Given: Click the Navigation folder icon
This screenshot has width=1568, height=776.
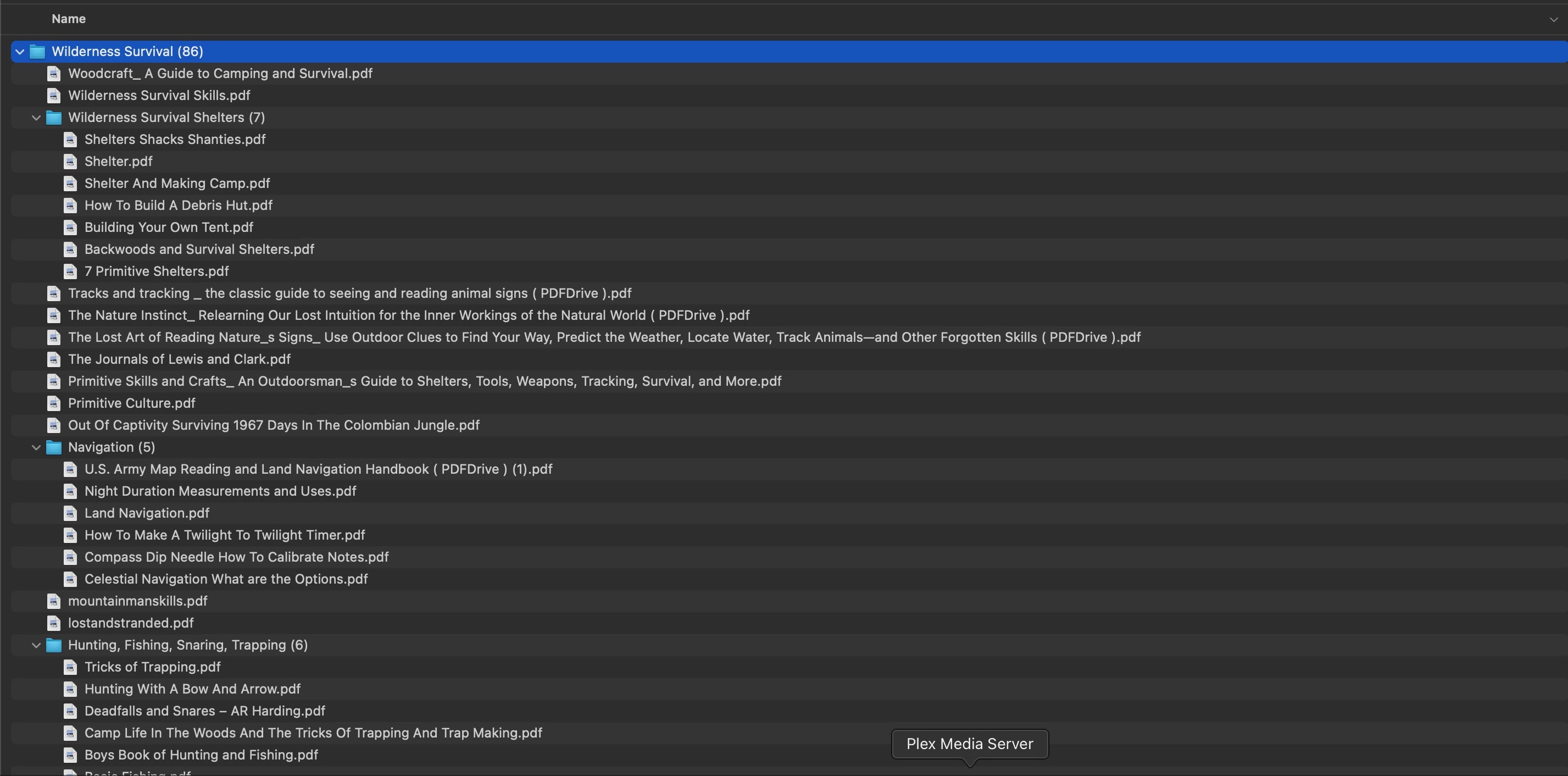Looking at the screenshot, I should tap(54, 448).
